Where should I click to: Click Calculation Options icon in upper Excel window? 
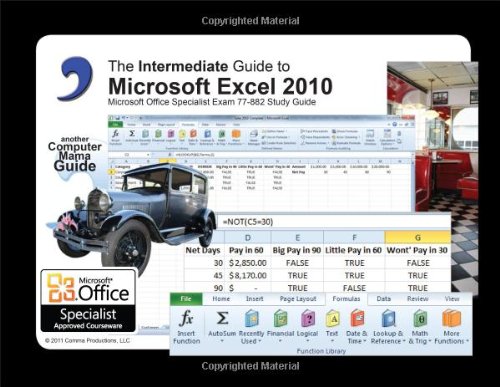387,134
